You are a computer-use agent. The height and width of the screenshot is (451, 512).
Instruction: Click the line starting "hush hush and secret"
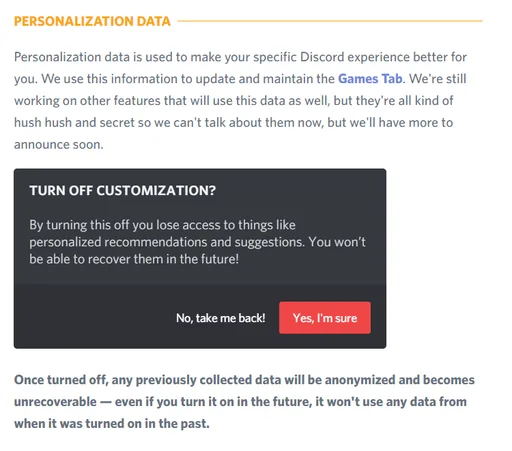233,123
